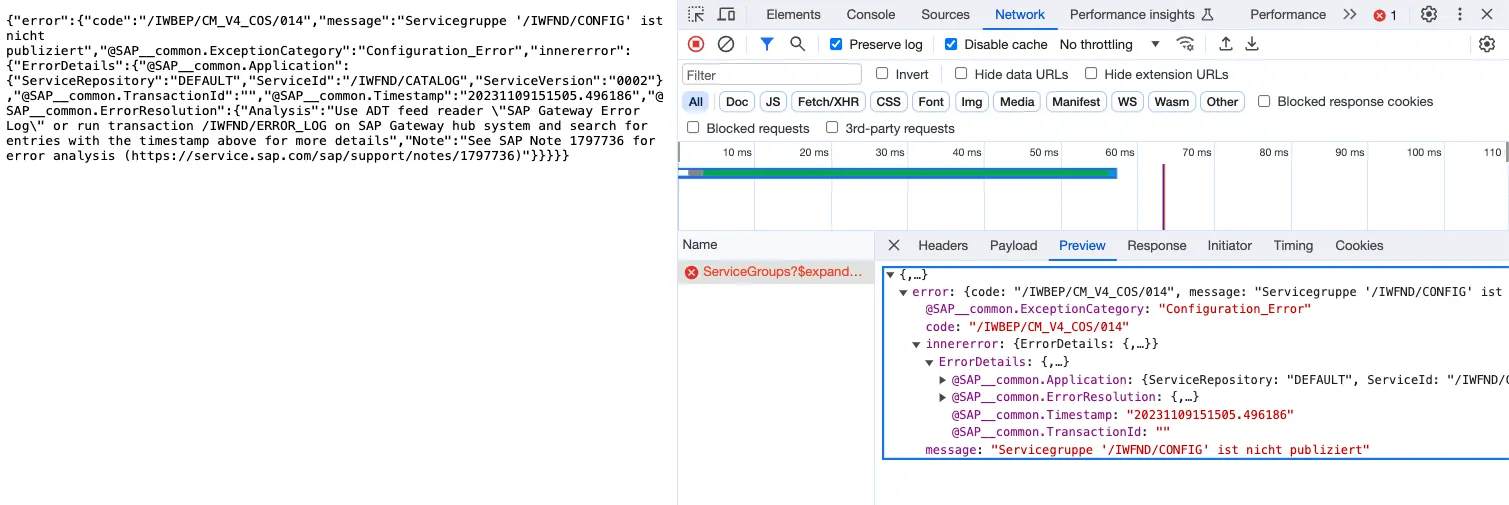The image size is (1509, 505).
Task: Open network conditions wifi icon
Action: pos(1185,44)
